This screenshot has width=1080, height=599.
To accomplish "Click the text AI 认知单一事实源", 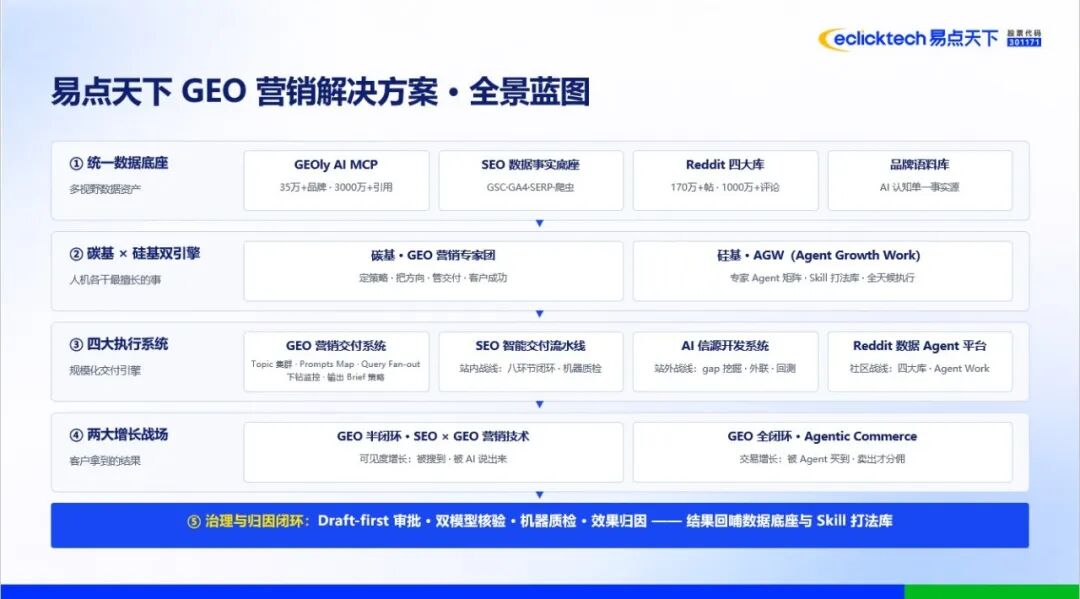I will 919,187.
